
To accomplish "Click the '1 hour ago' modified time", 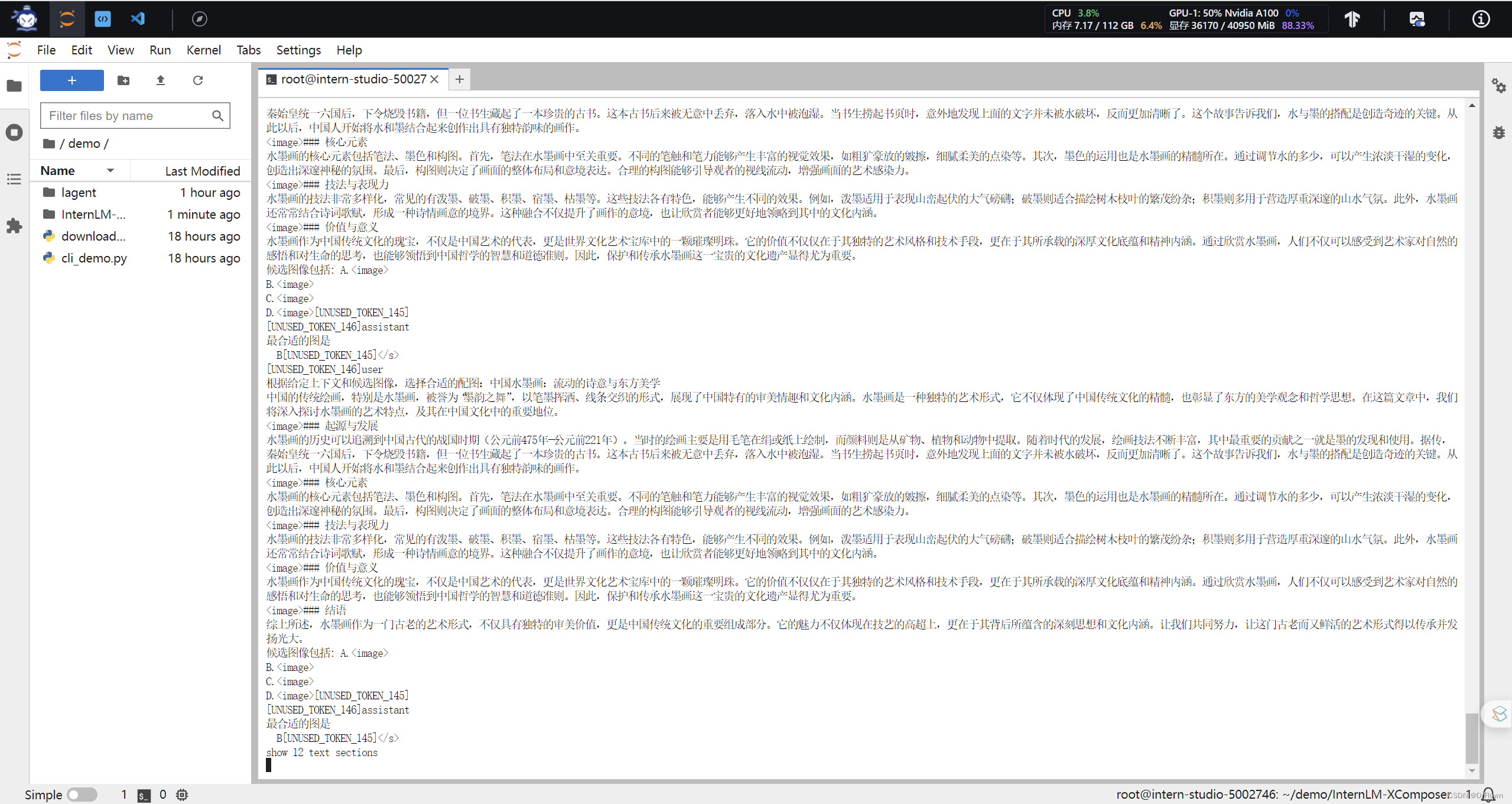I will (x=210, y=193).
